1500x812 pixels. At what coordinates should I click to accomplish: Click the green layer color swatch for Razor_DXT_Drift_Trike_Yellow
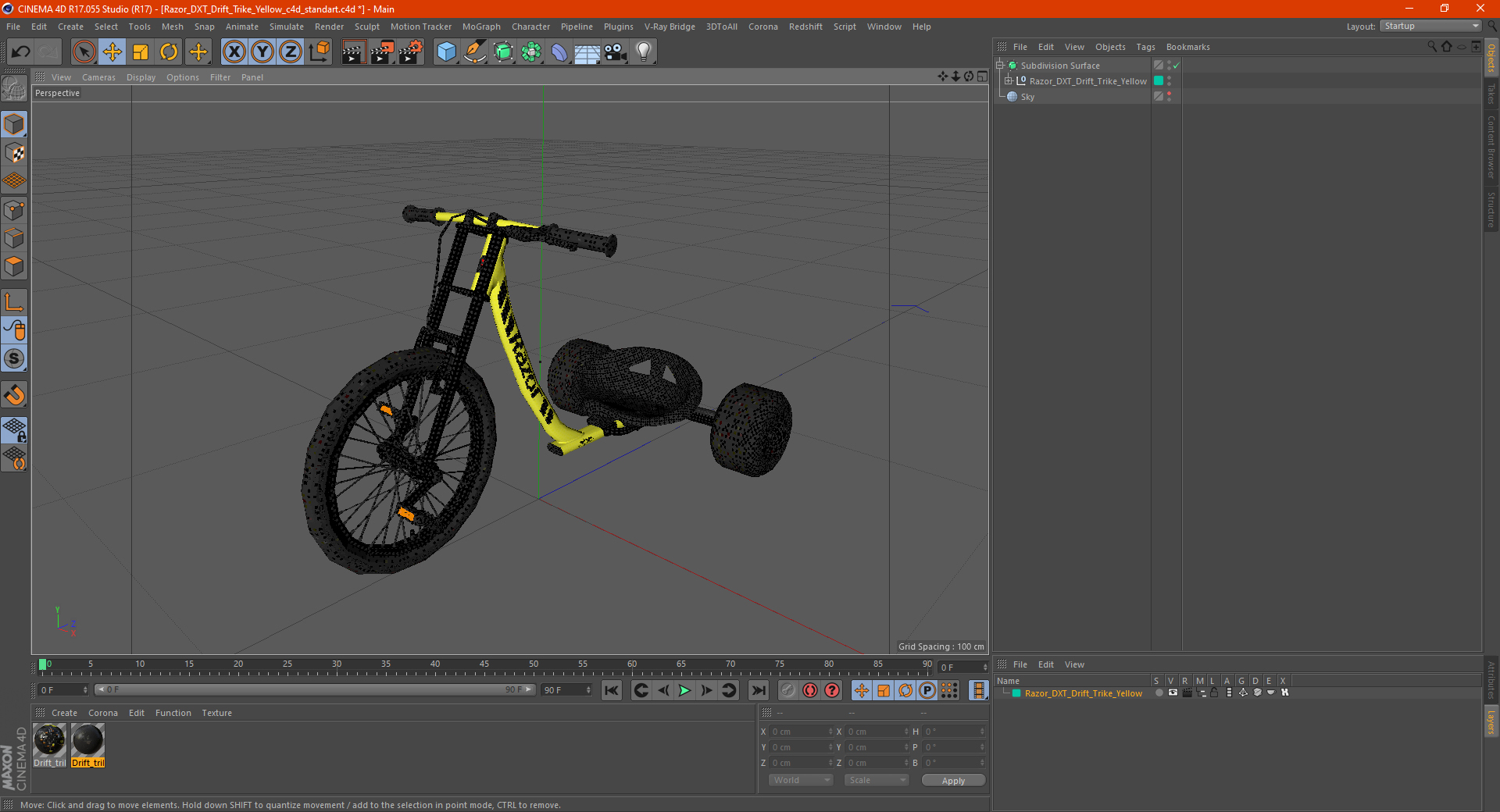(x=1016, y=693)
